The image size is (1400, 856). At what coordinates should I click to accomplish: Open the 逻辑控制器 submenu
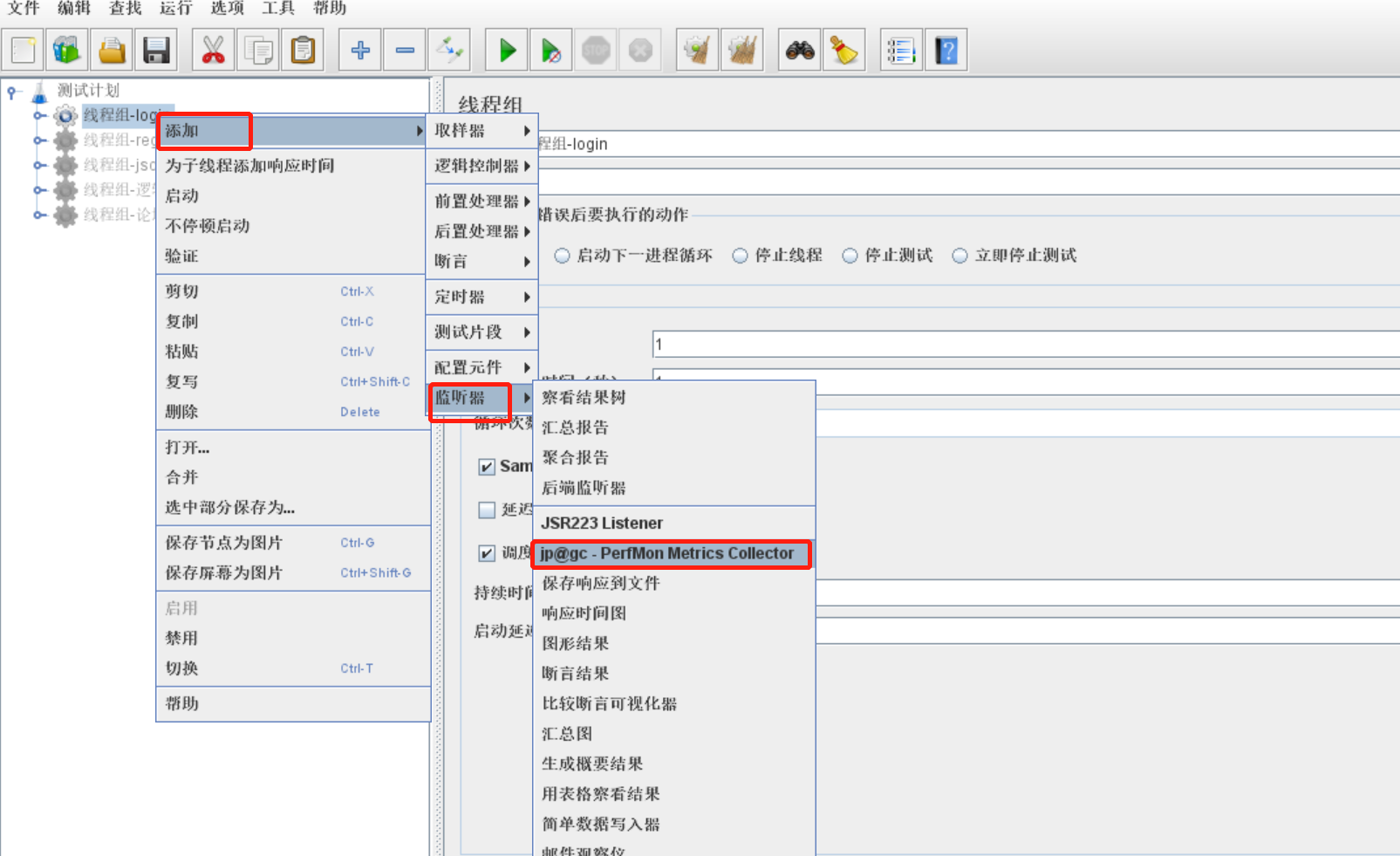coord(481,166)
